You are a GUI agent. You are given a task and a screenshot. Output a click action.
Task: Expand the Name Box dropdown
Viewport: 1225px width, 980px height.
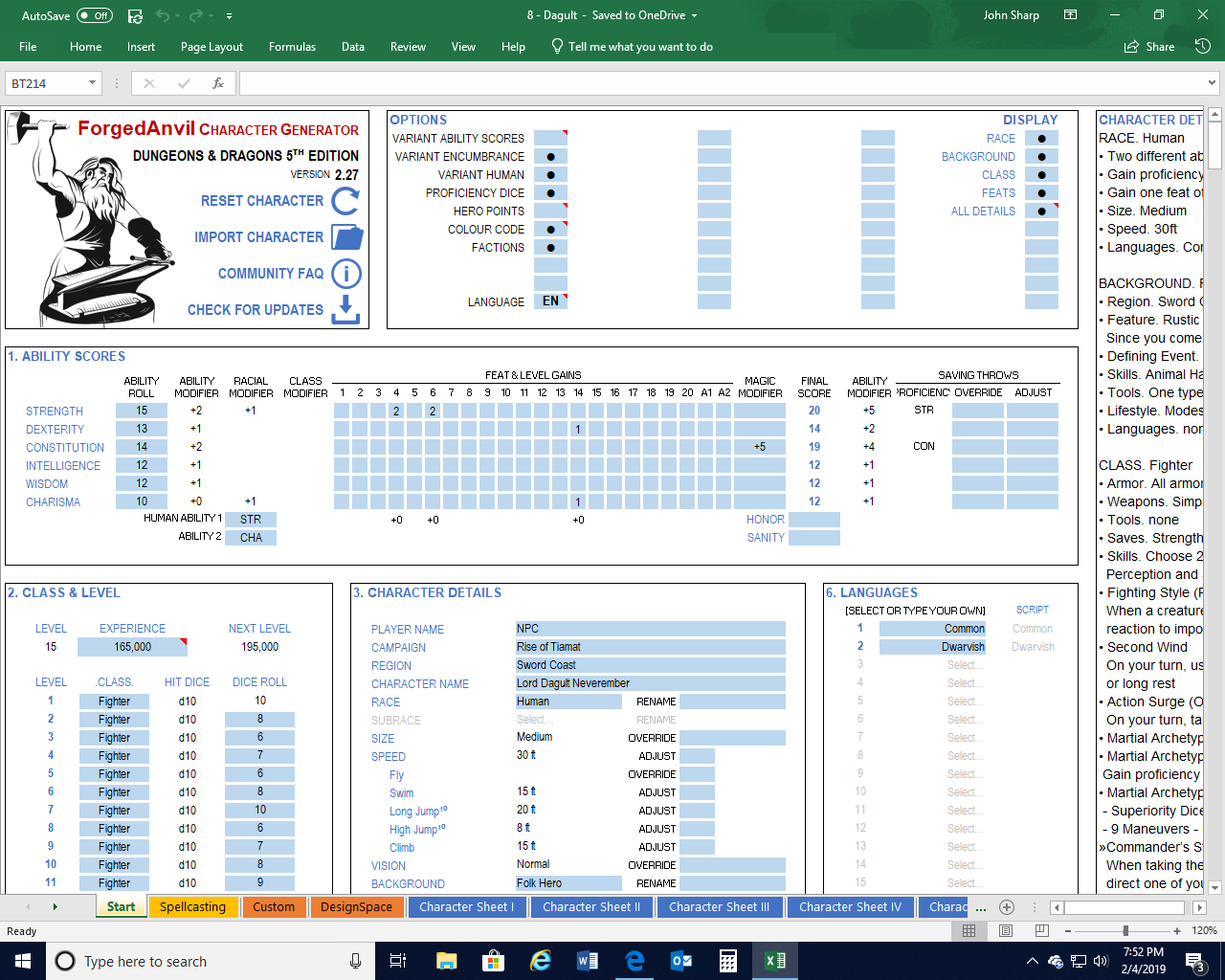click(93, 83)
